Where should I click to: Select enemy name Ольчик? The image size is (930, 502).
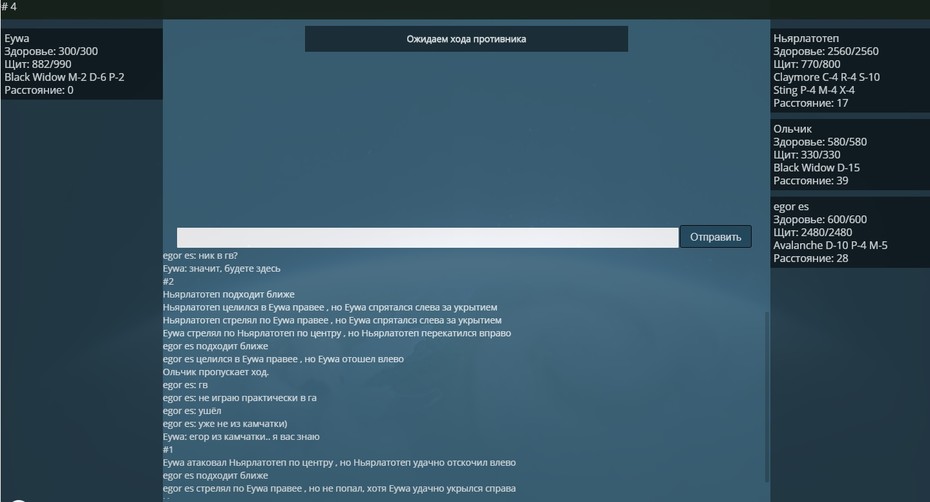click(792, 129)
